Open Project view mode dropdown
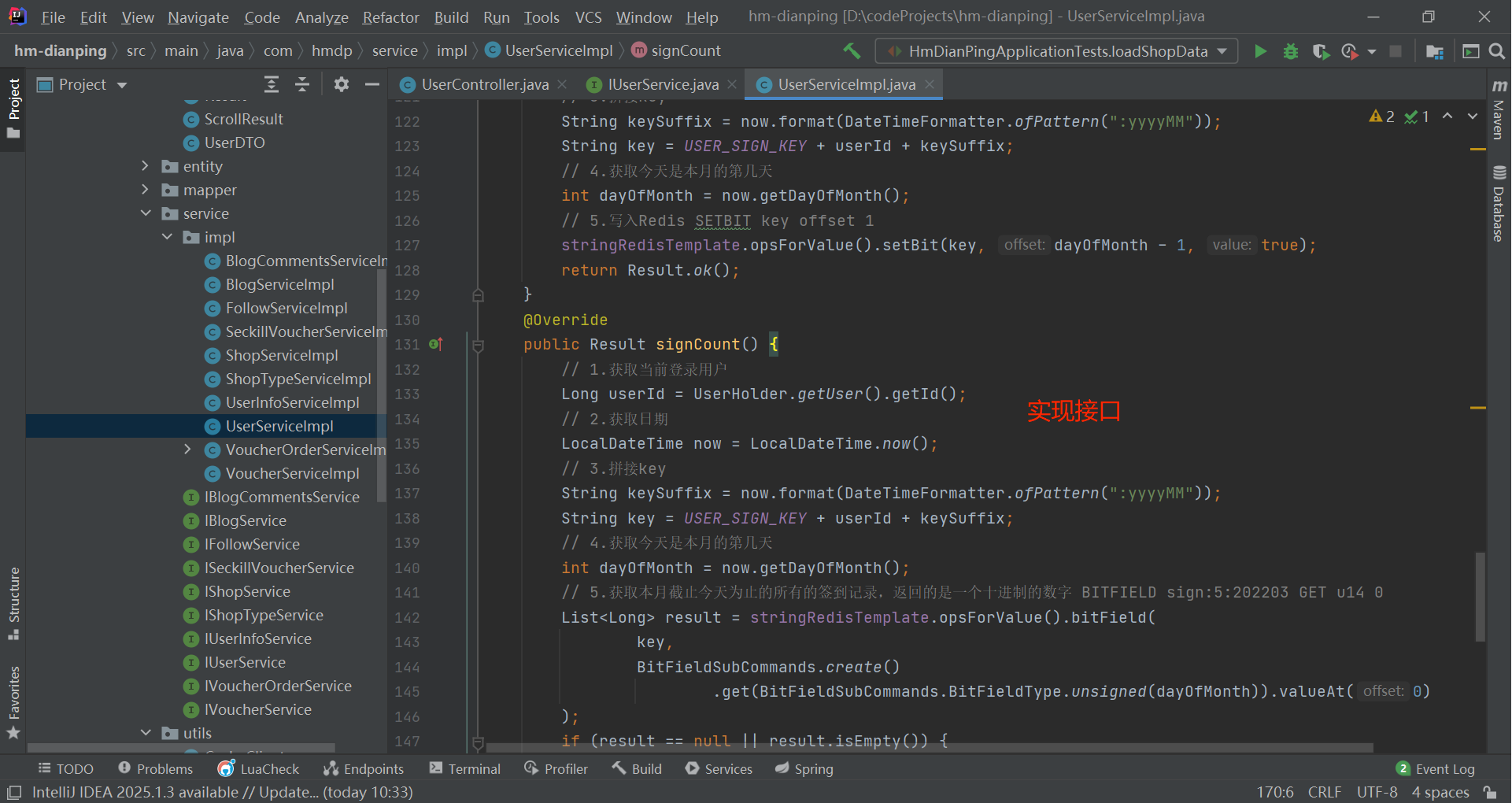 tap(122, 85)
